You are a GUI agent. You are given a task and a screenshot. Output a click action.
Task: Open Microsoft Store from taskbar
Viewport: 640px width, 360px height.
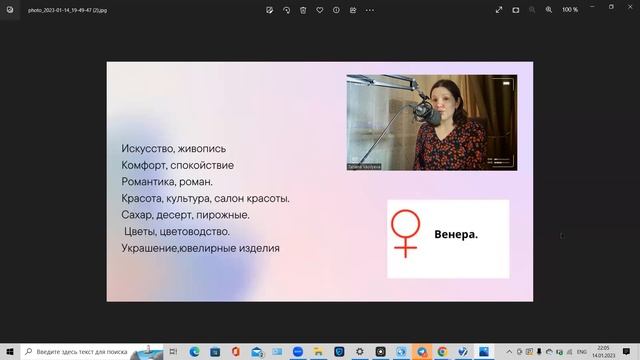coord(215,351)
